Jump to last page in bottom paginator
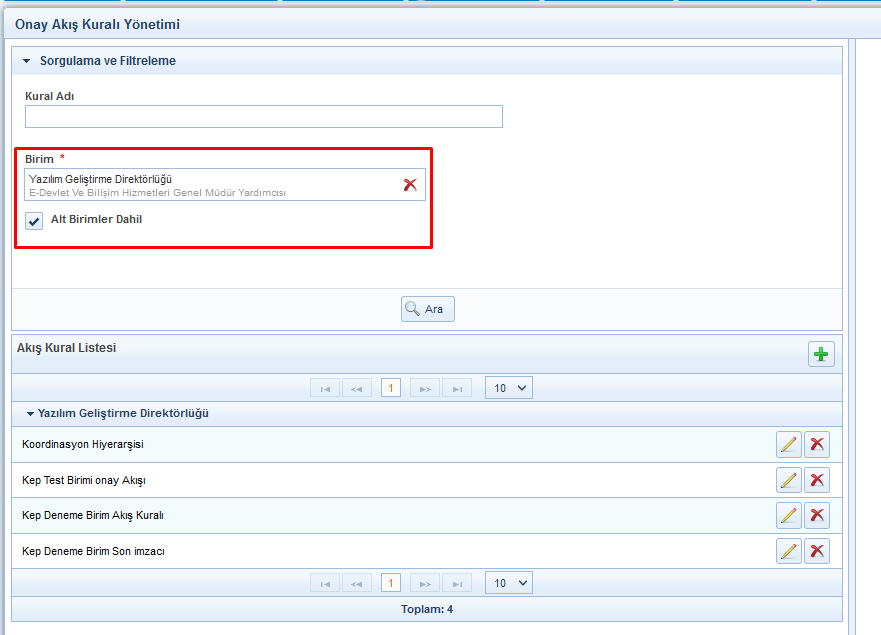 (x=457, y=583)
